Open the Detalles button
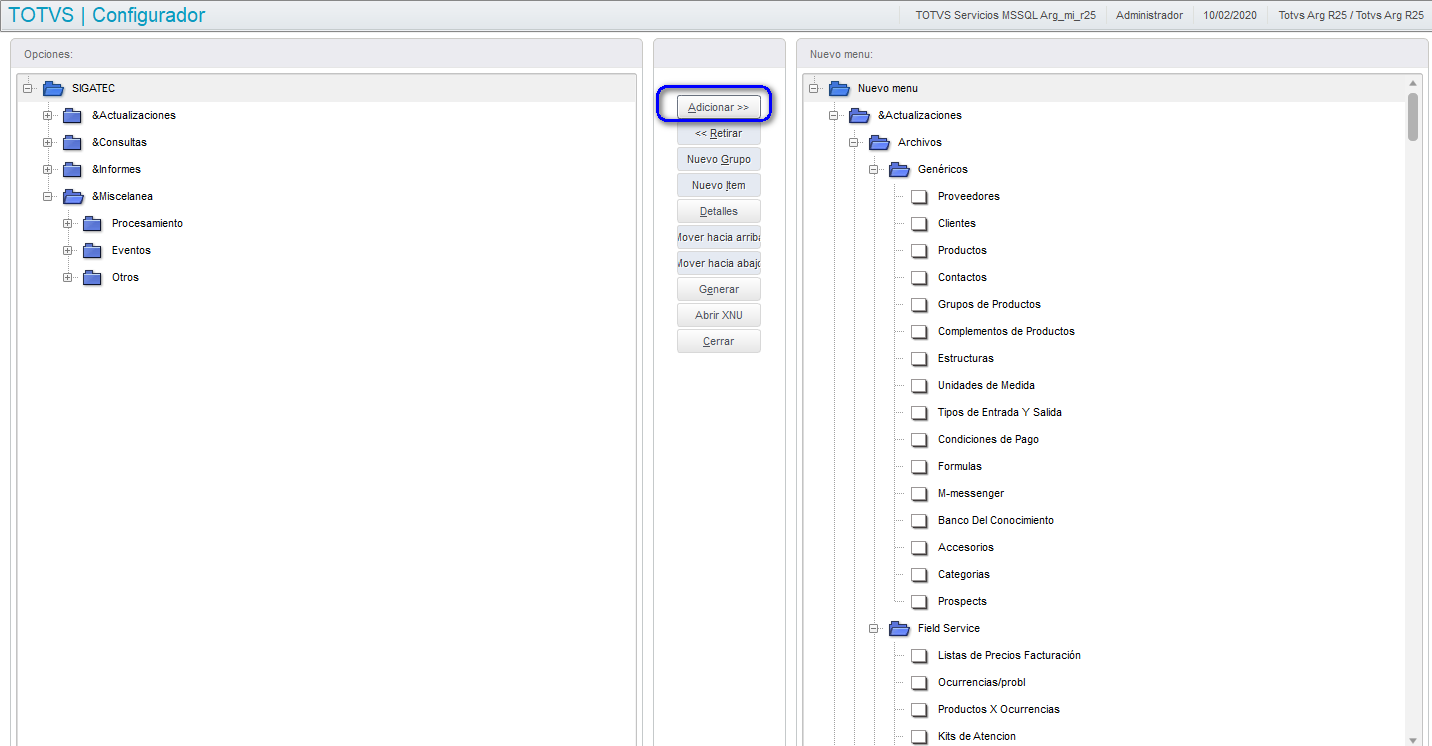Viewport: 1432px width, 746px height. point(718,211)
